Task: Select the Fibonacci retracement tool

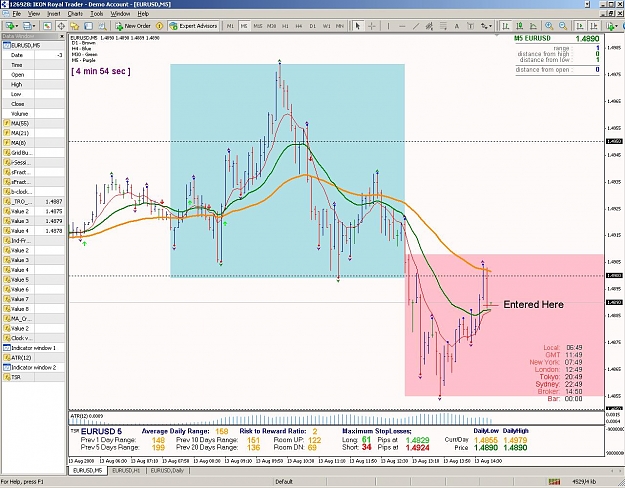Action: pos(443,26)
